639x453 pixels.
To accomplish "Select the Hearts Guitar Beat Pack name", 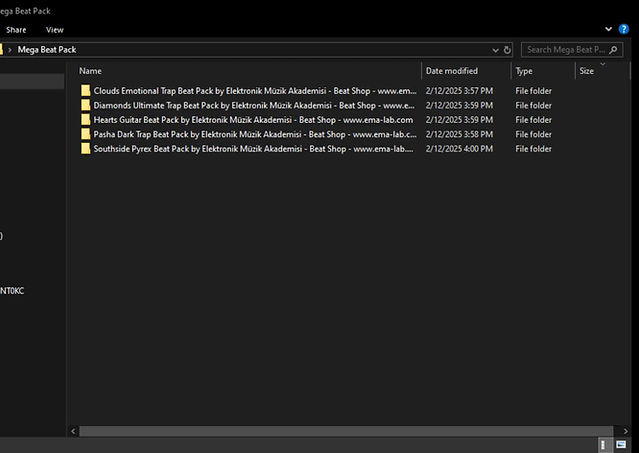I will (x=253, y=120).
